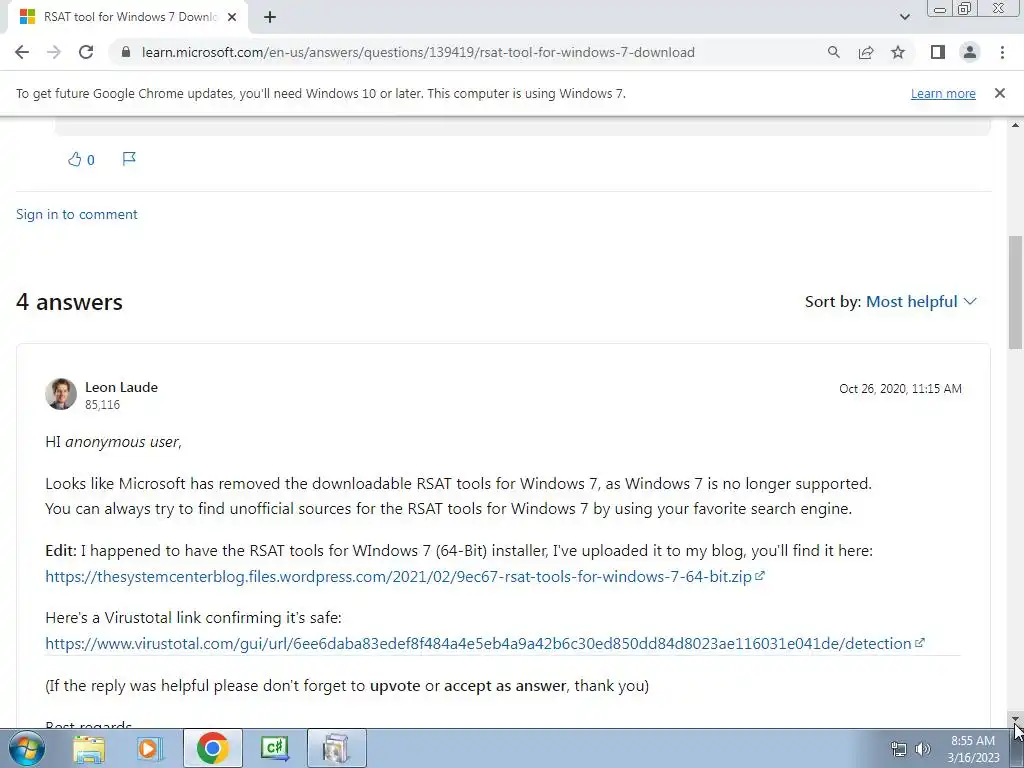Click the zoom magnifier icon in address bar

(833, 52)
